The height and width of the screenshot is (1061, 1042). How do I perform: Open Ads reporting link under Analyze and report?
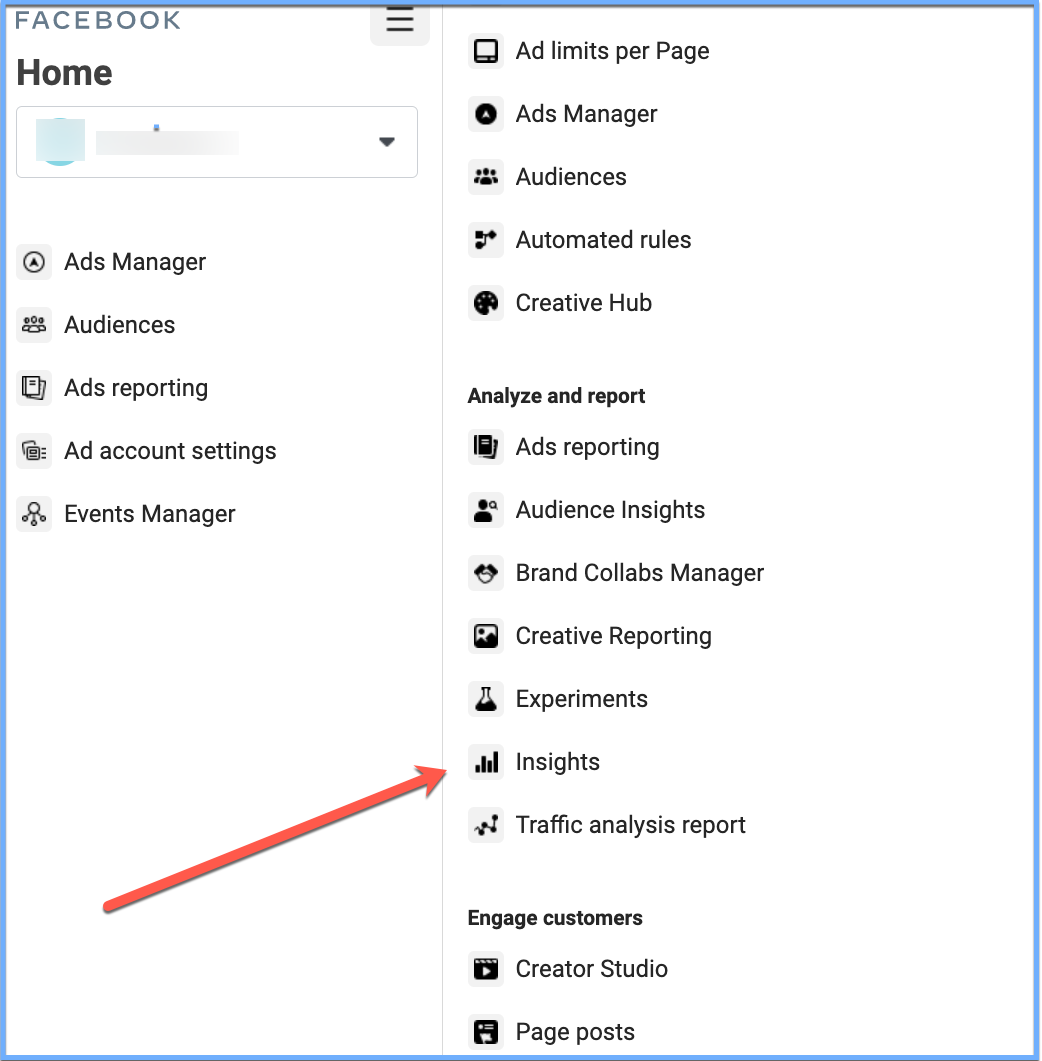tap(587, 447)
